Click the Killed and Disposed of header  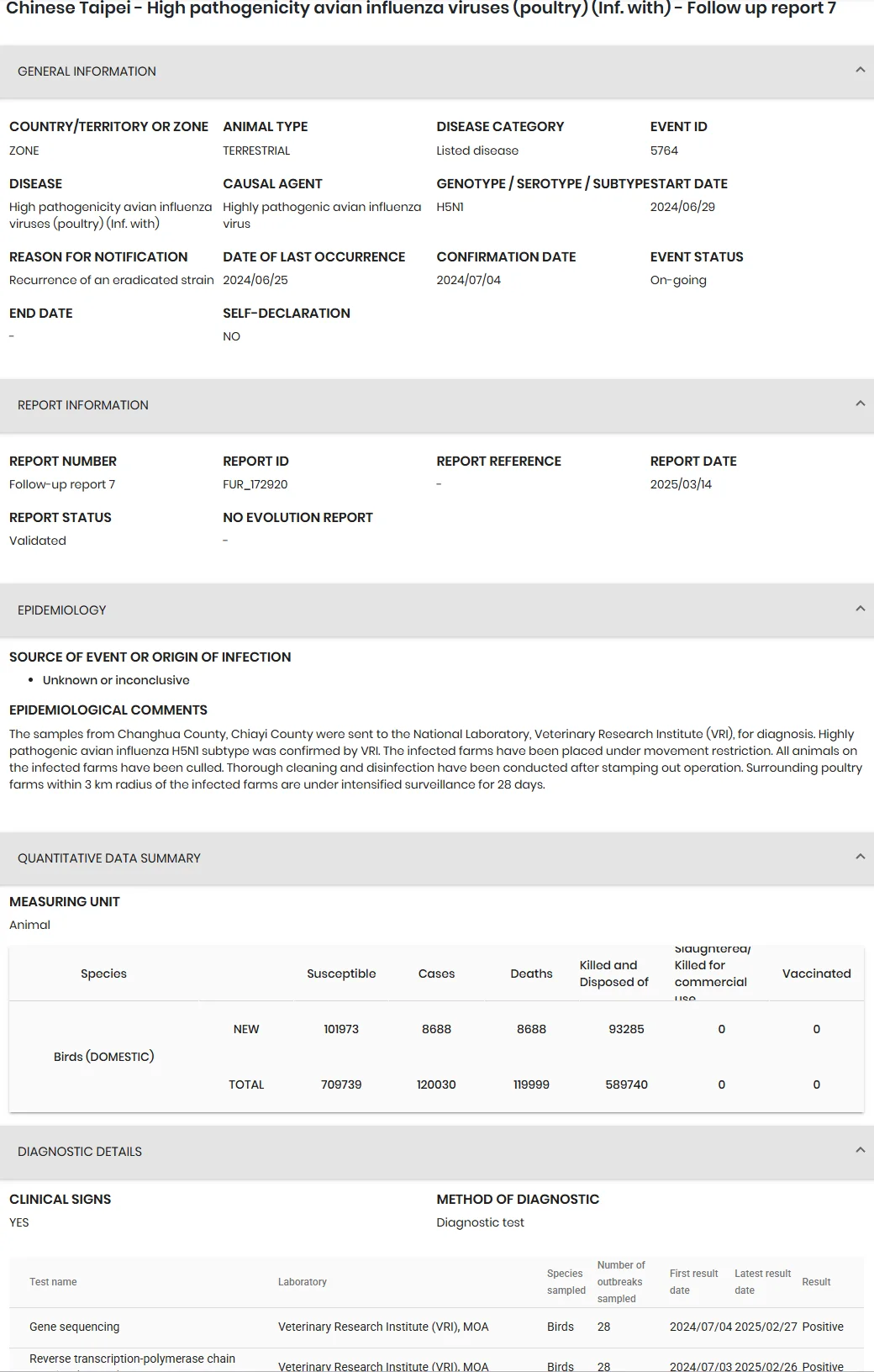[614, 974]
